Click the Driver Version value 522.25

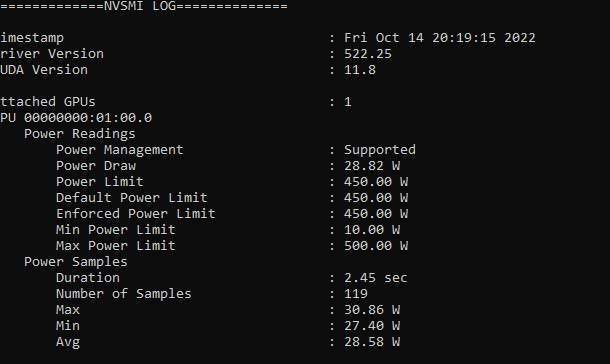click(368, 54)
